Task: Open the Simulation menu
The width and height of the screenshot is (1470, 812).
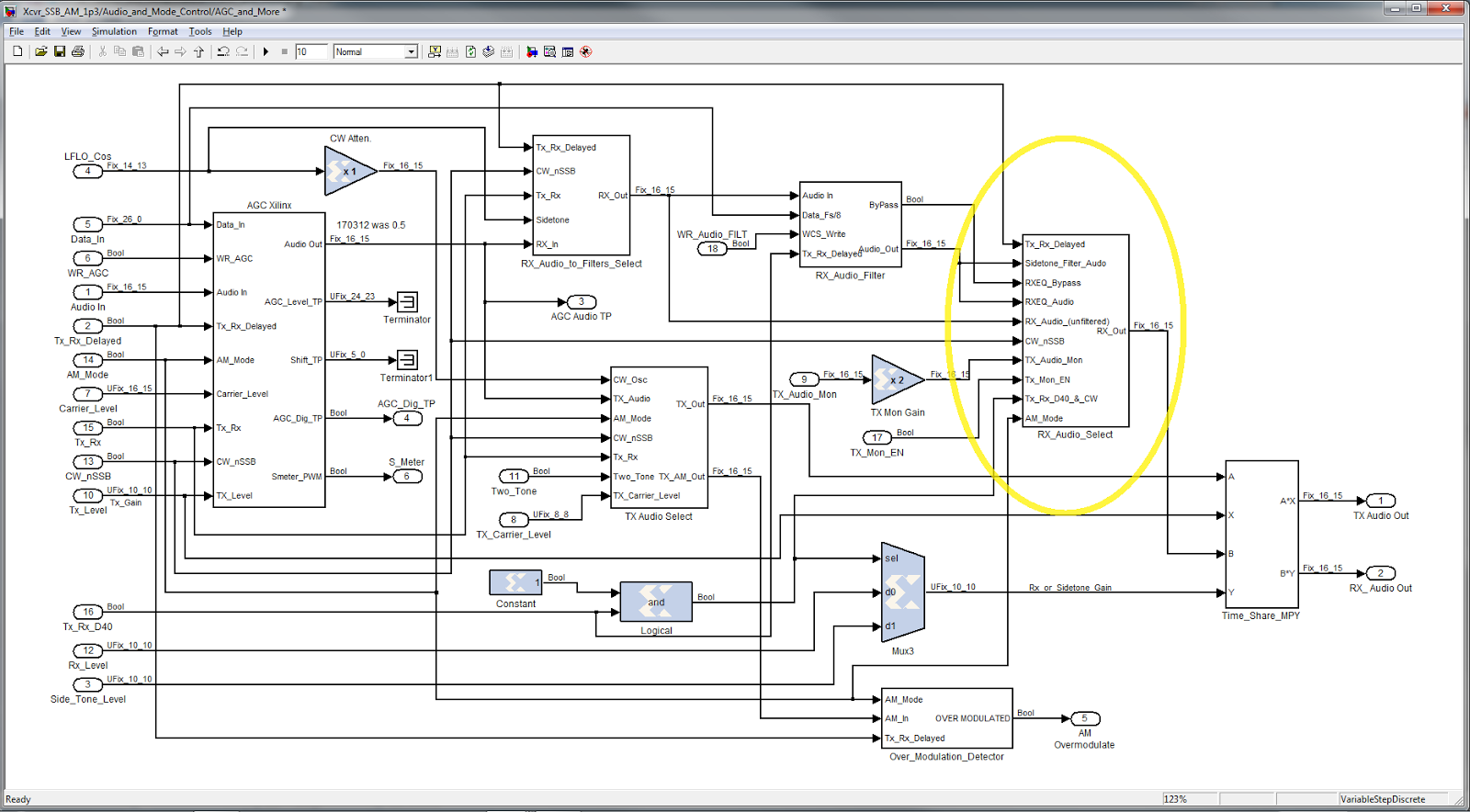Action: pos(114,31)
